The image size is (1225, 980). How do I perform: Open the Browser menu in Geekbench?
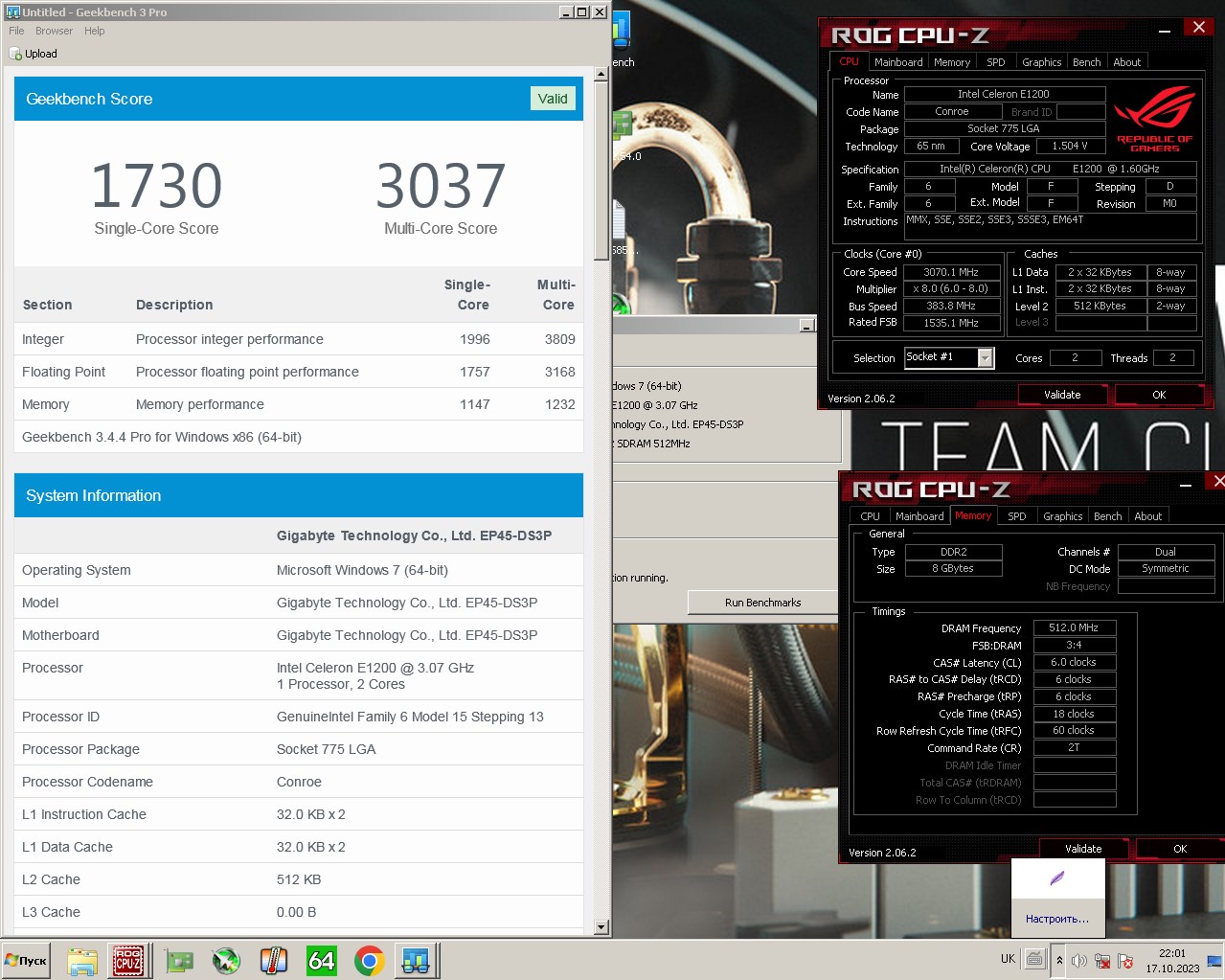(54, 31)
